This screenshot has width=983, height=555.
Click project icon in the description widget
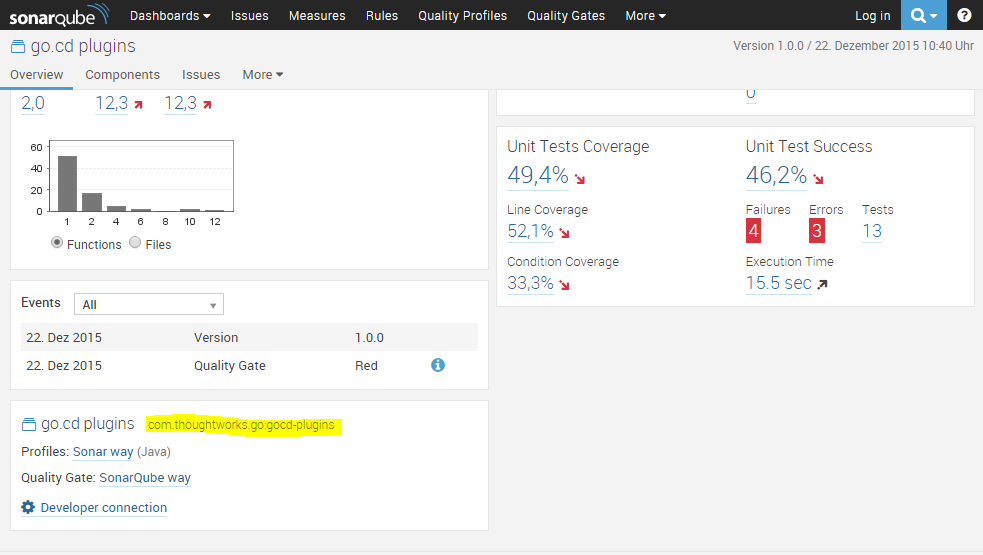coord(29,425)
